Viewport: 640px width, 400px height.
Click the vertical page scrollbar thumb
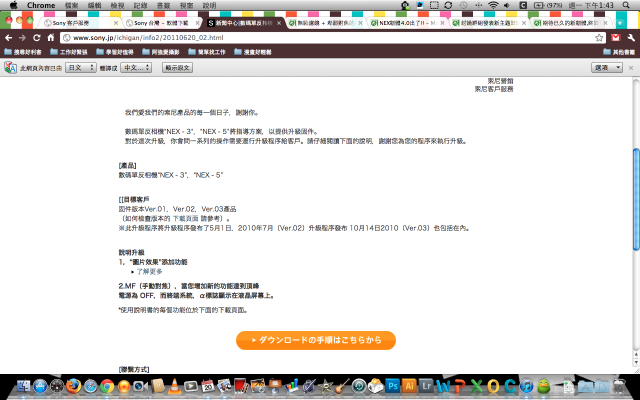636,199
